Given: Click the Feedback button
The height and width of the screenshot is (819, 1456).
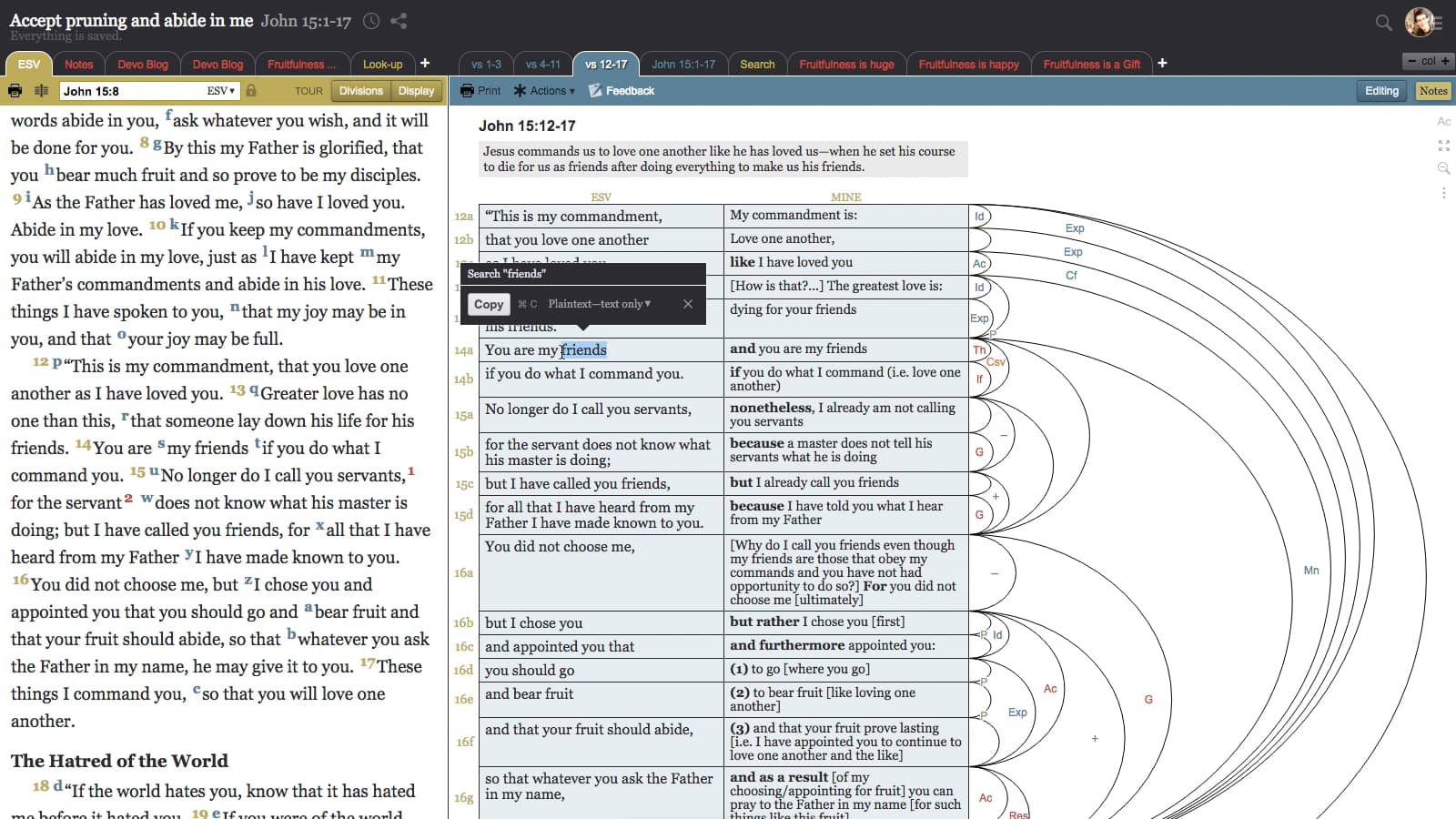Looking at the screenshot, I should (622, 91).
